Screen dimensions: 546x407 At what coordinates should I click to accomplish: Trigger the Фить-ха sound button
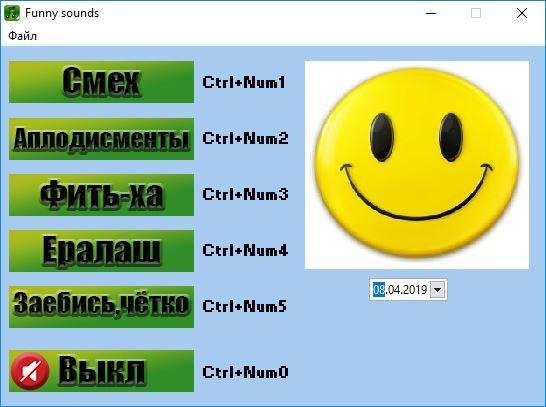tap(101, 195)
